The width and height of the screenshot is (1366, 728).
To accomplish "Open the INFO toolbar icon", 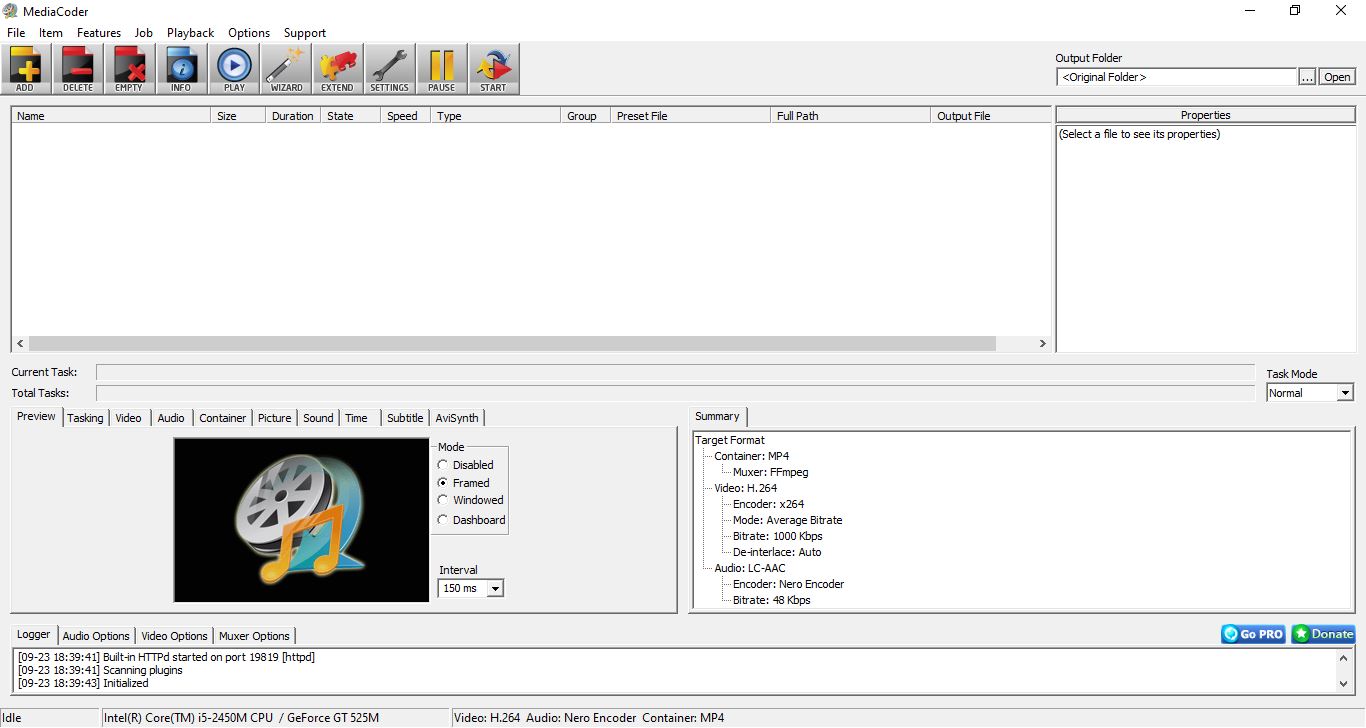I will [x=181, y=69].
